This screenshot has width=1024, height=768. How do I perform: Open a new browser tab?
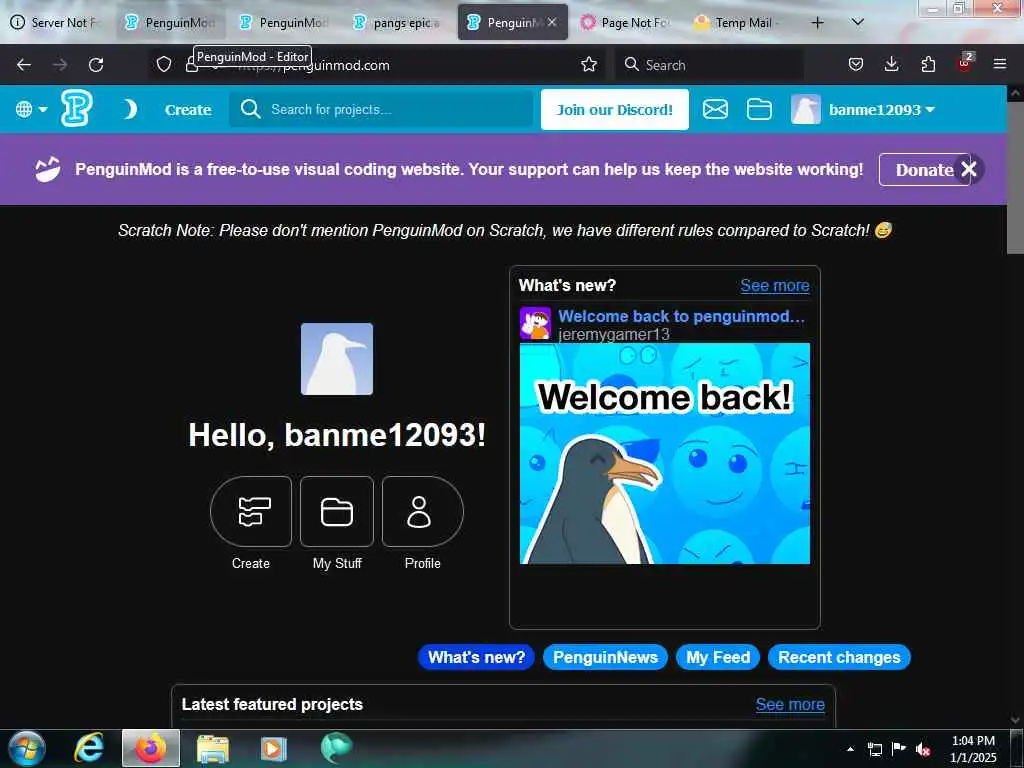817,22
